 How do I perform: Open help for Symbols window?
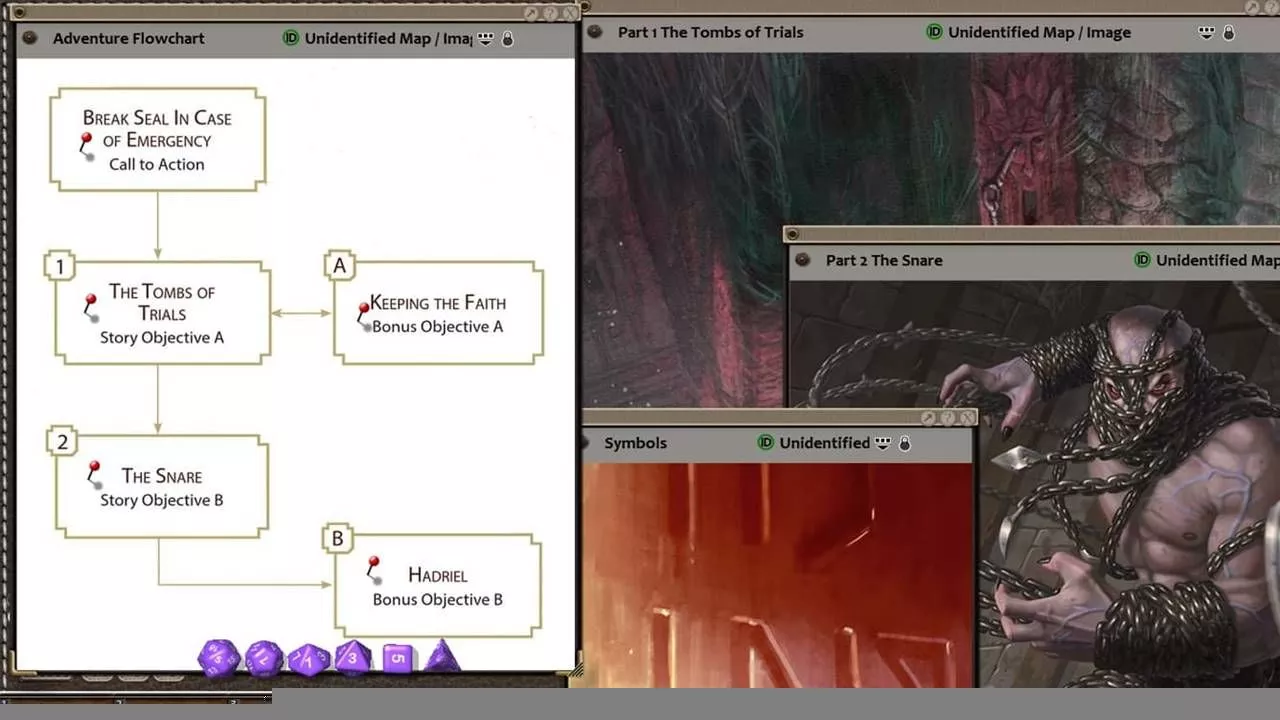948,418
